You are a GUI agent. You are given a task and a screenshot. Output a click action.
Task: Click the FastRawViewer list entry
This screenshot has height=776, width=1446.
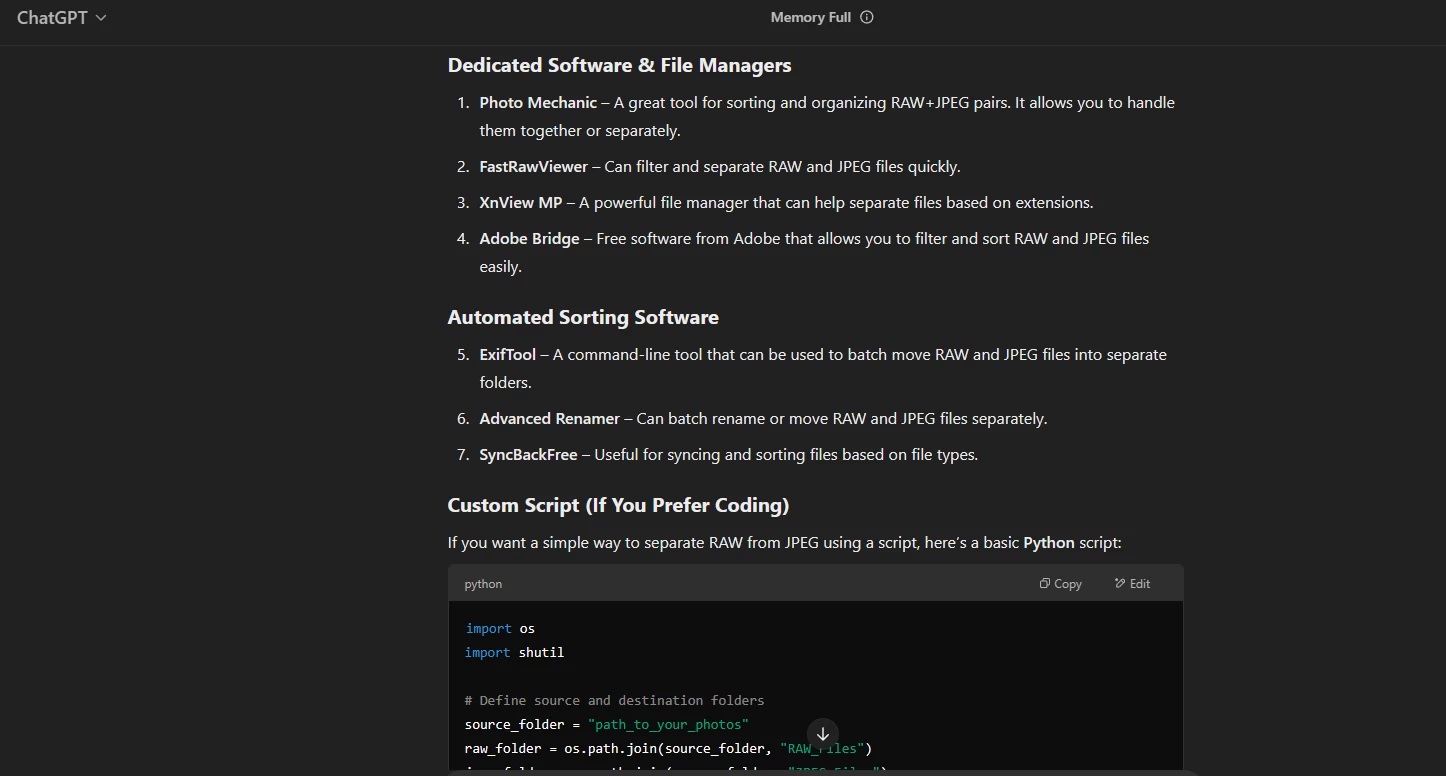click(x=720, y=167)
